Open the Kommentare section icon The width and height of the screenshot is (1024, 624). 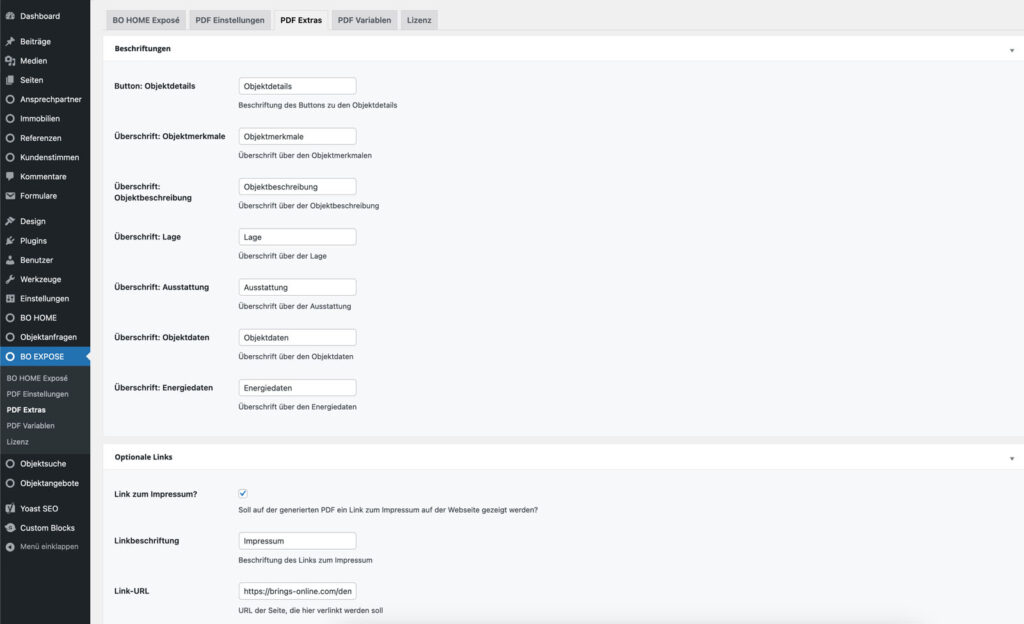tap(10, 175)
